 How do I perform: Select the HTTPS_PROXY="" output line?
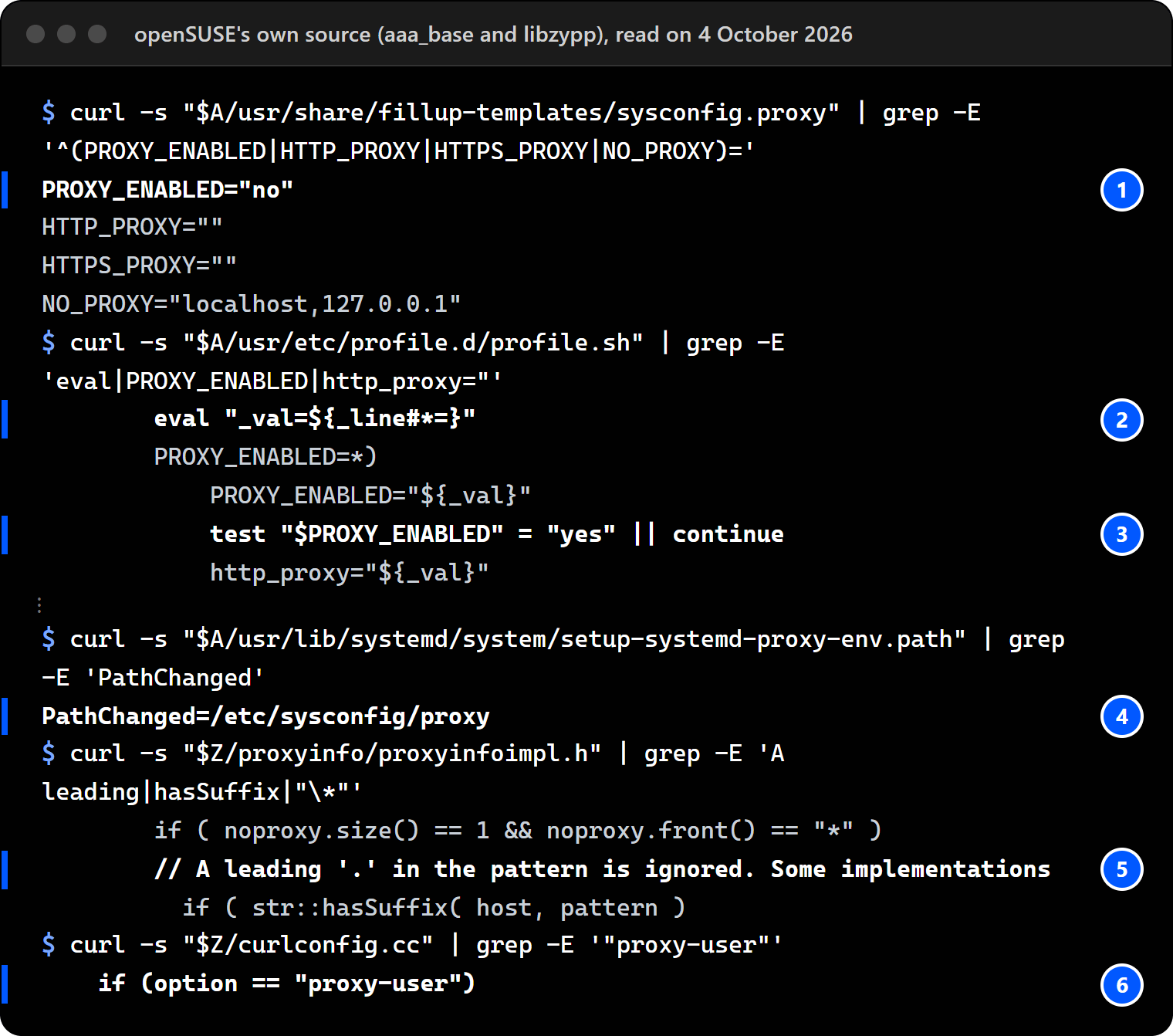tap(139, 266)
